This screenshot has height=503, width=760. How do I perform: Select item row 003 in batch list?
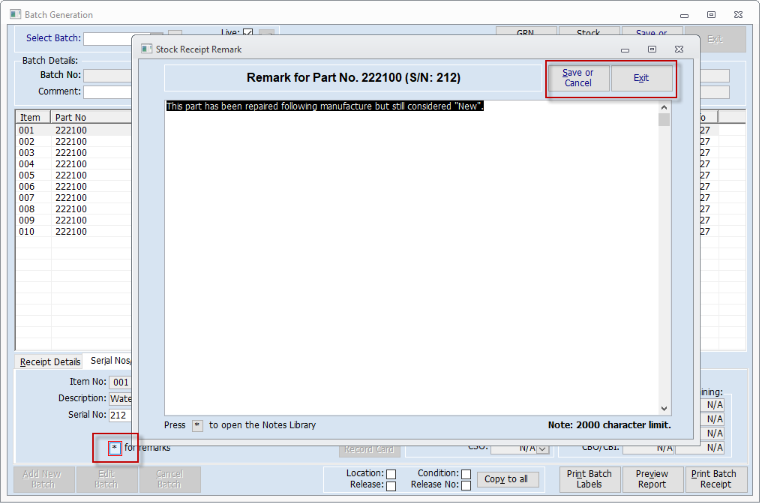point(73,153)
